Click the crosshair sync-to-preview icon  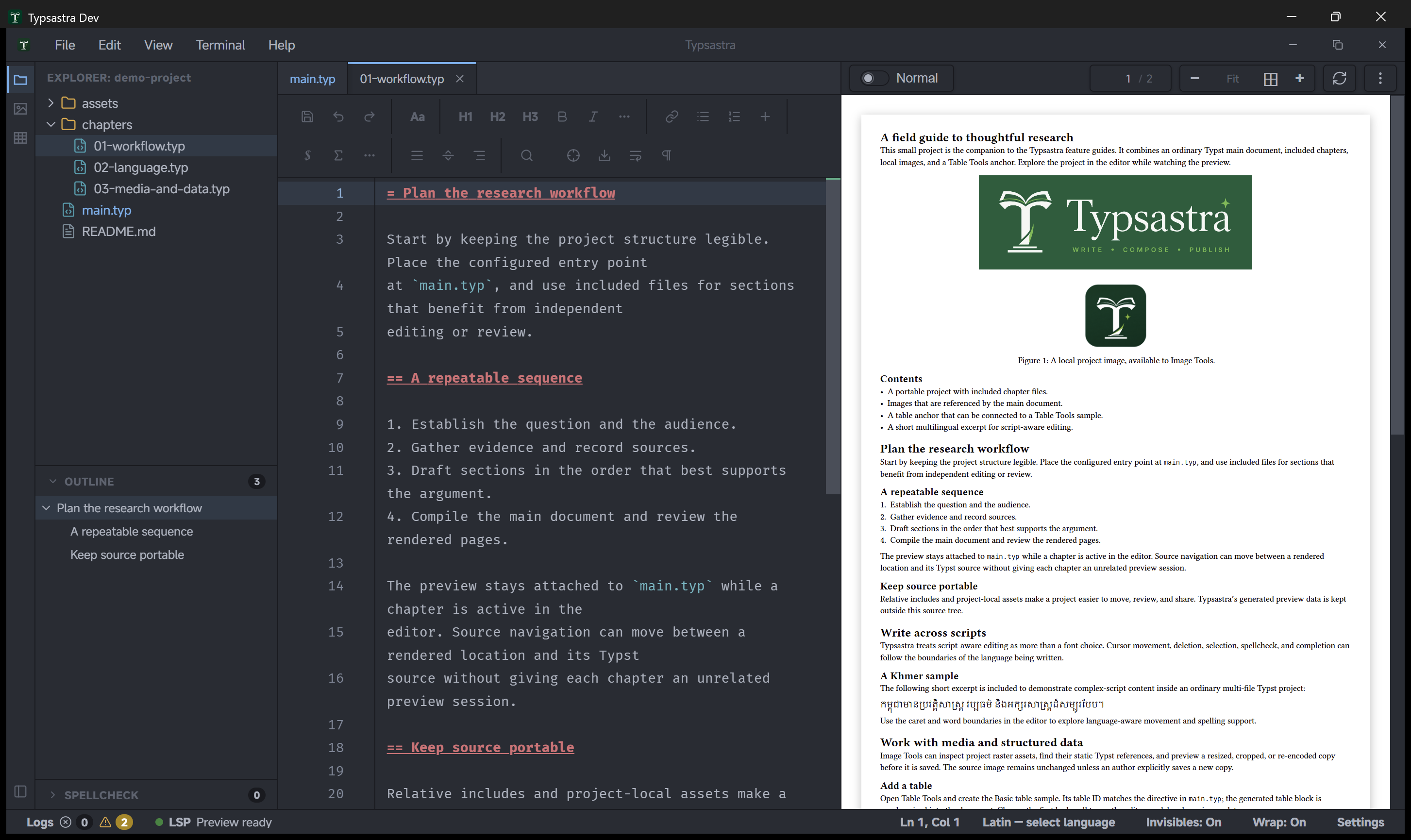(573, 155)
